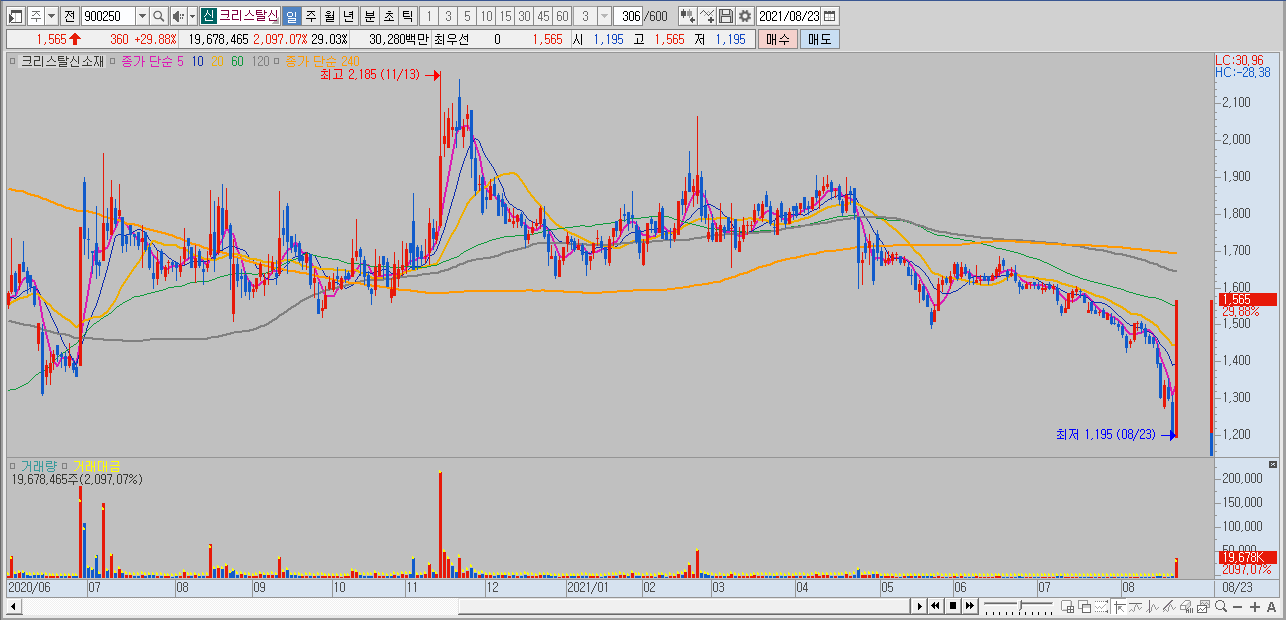
Task: Click the chart image window icon
Action: pos(1203,606)
